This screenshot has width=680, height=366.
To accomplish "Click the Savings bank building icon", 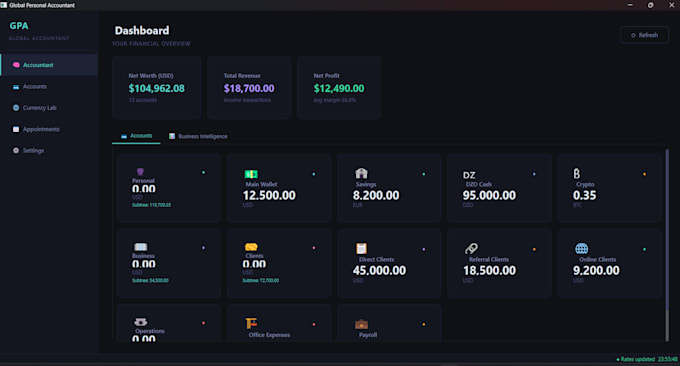I will coord(361,173).
